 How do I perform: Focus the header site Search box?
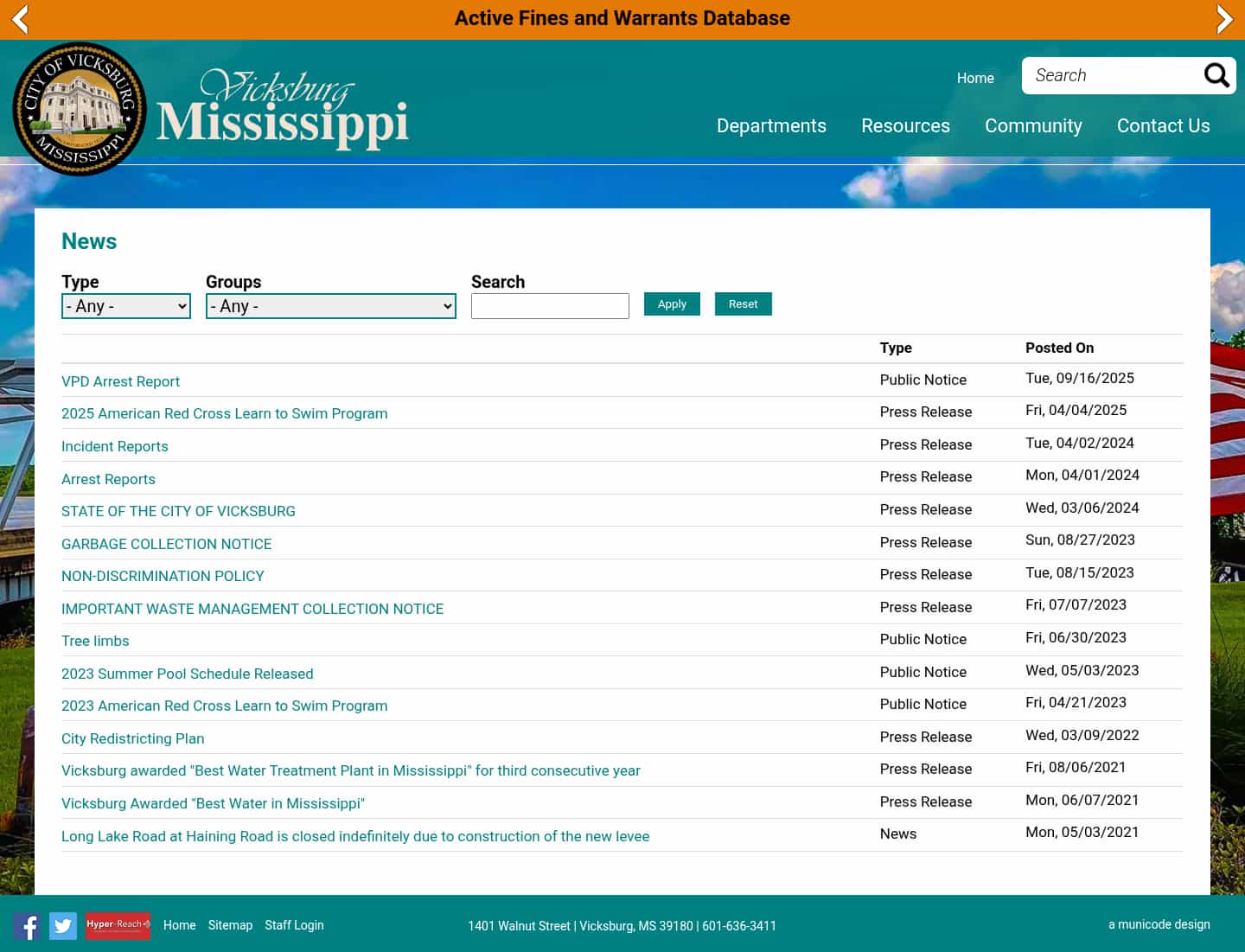coord(1111,76)
